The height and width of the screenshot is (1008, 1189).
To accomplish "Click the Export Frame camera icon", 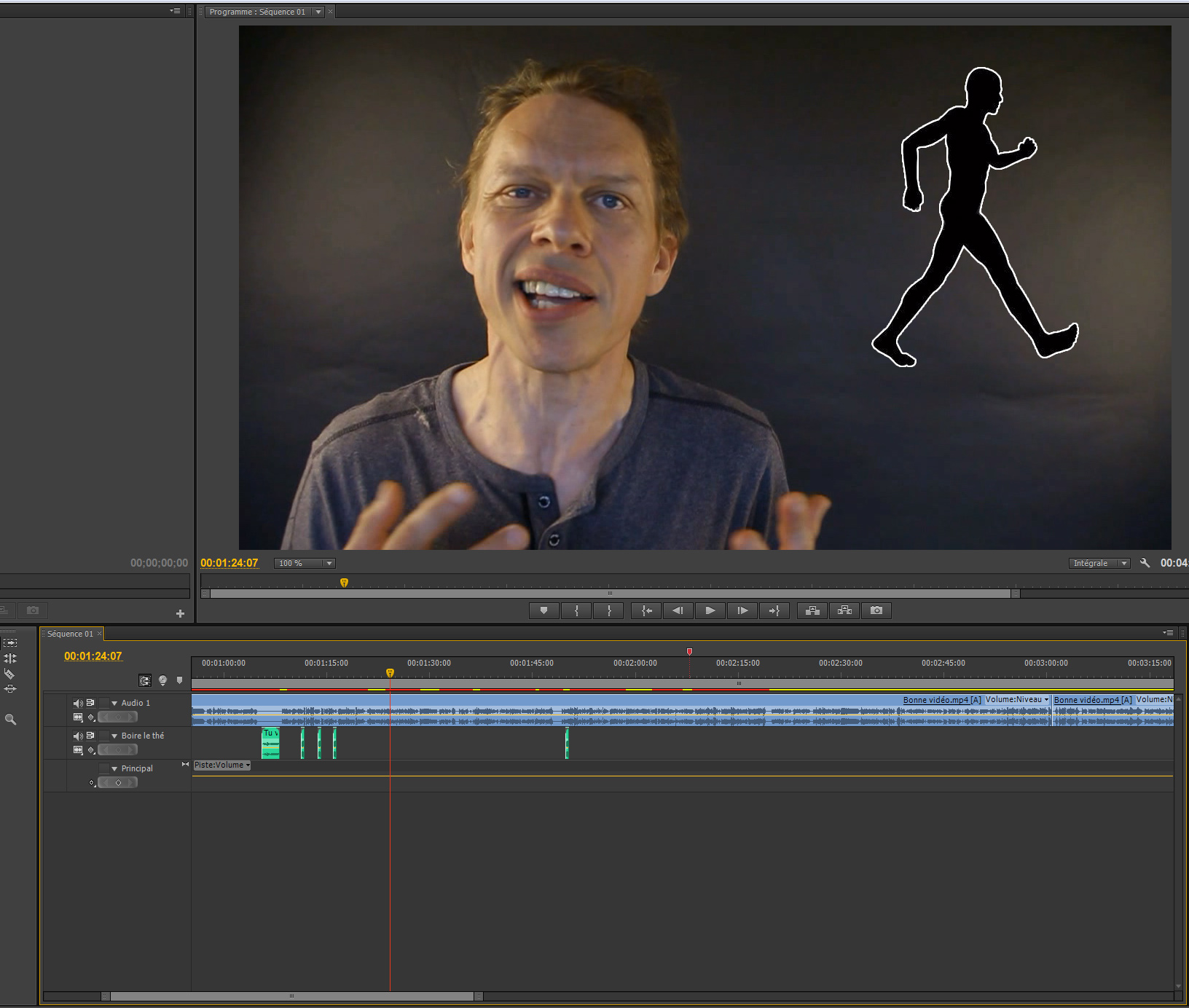I will [x=876, y=610].
